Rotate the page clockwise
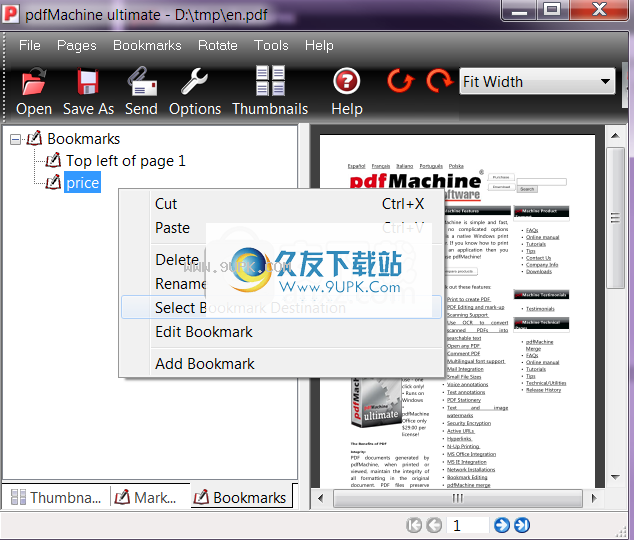 [439, 81]
